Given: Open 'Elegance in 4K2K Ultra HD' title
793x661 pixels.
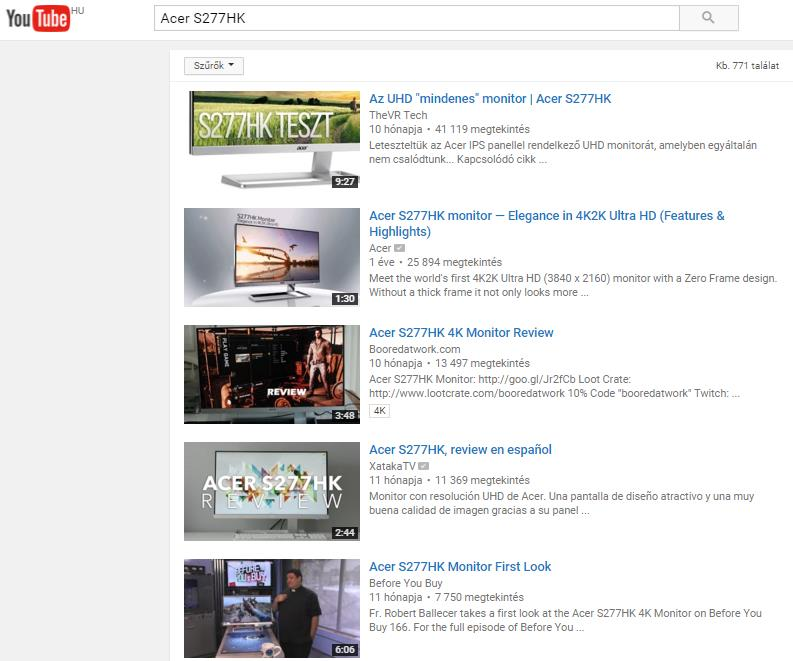Looking at the screenshot, I should coord(547,224).
